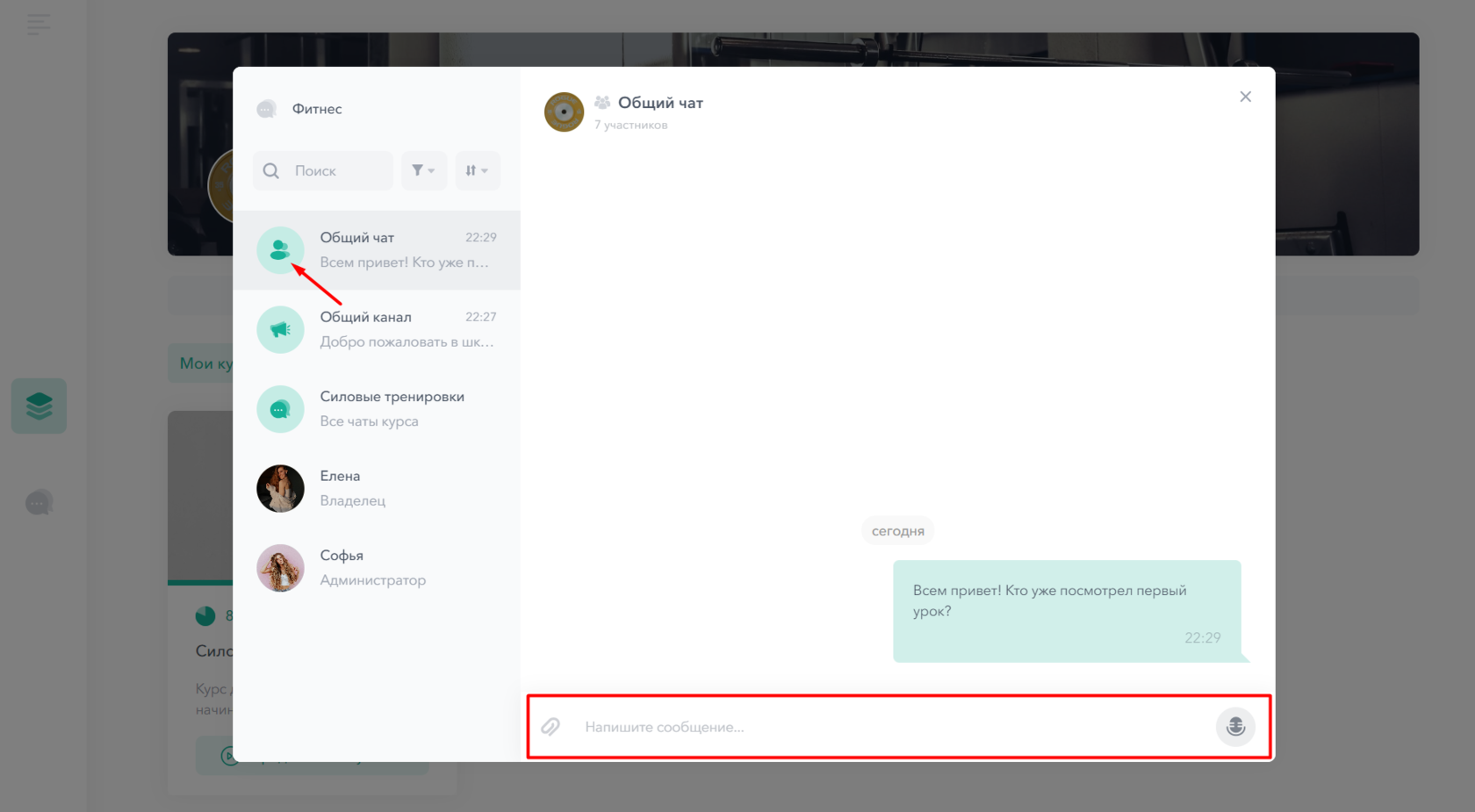Click the sent message Всем привет bubble
Viewport: 1475px width, 812px height.
tap(1067, 611)
